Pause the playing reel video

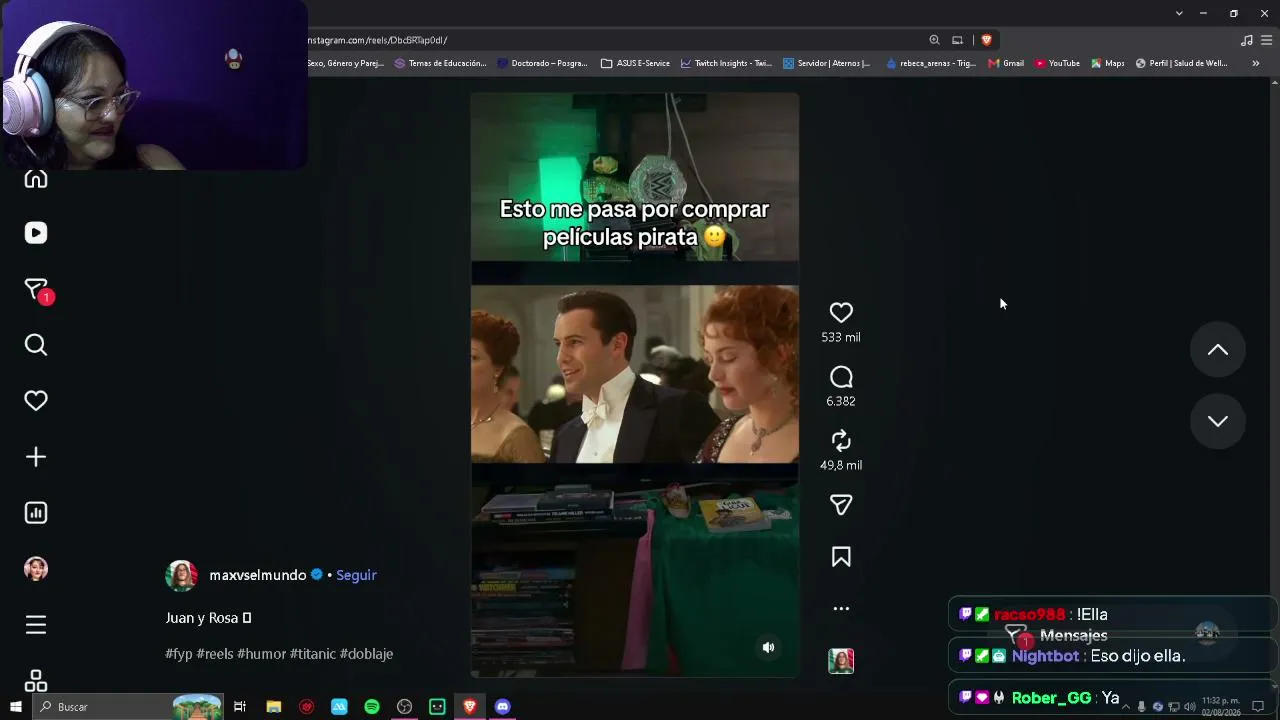point(635,385)
